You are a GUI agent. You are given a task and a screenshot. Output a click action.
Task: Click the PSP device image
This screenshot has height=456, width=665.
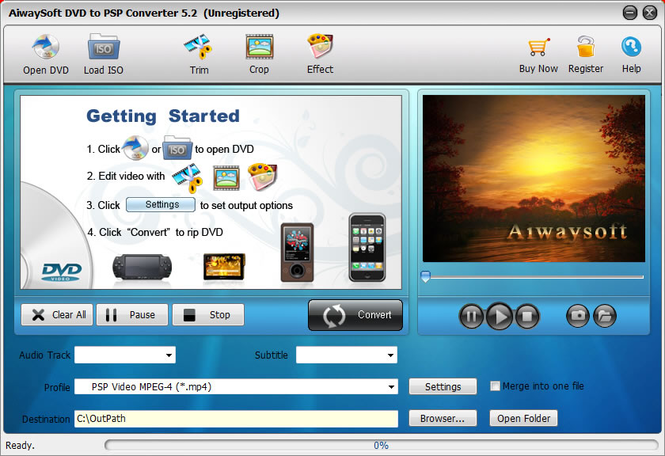pyautogui.click(x=142, y=267)
